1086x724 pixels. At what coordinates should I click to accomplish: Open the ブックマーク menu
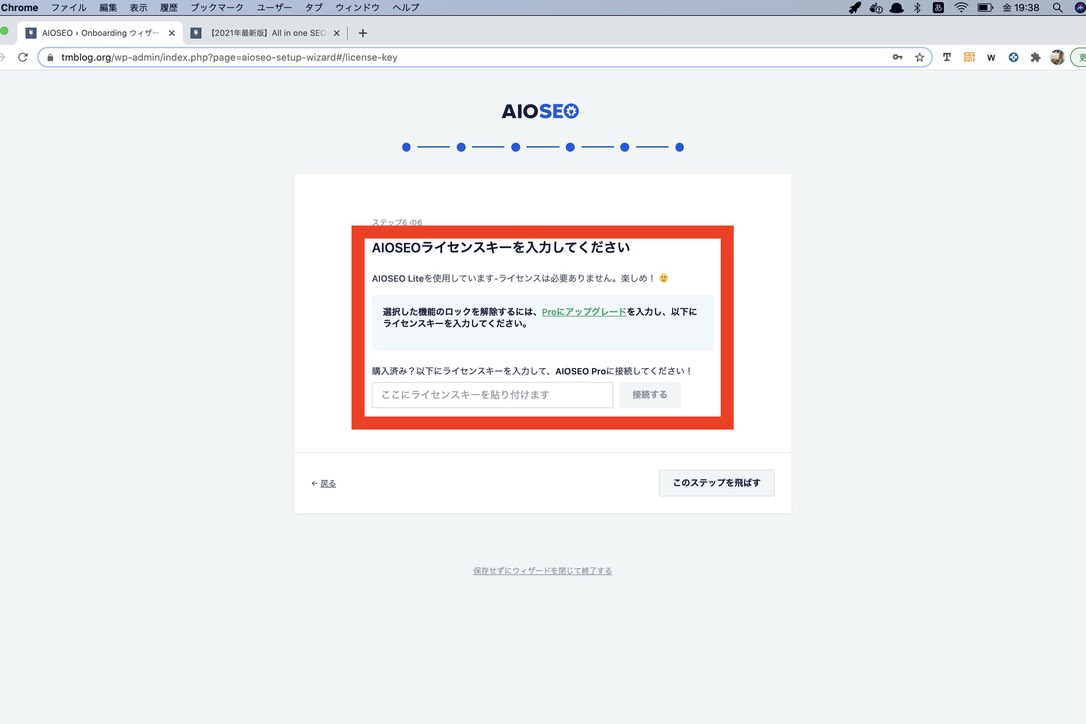tap(217, 8)
